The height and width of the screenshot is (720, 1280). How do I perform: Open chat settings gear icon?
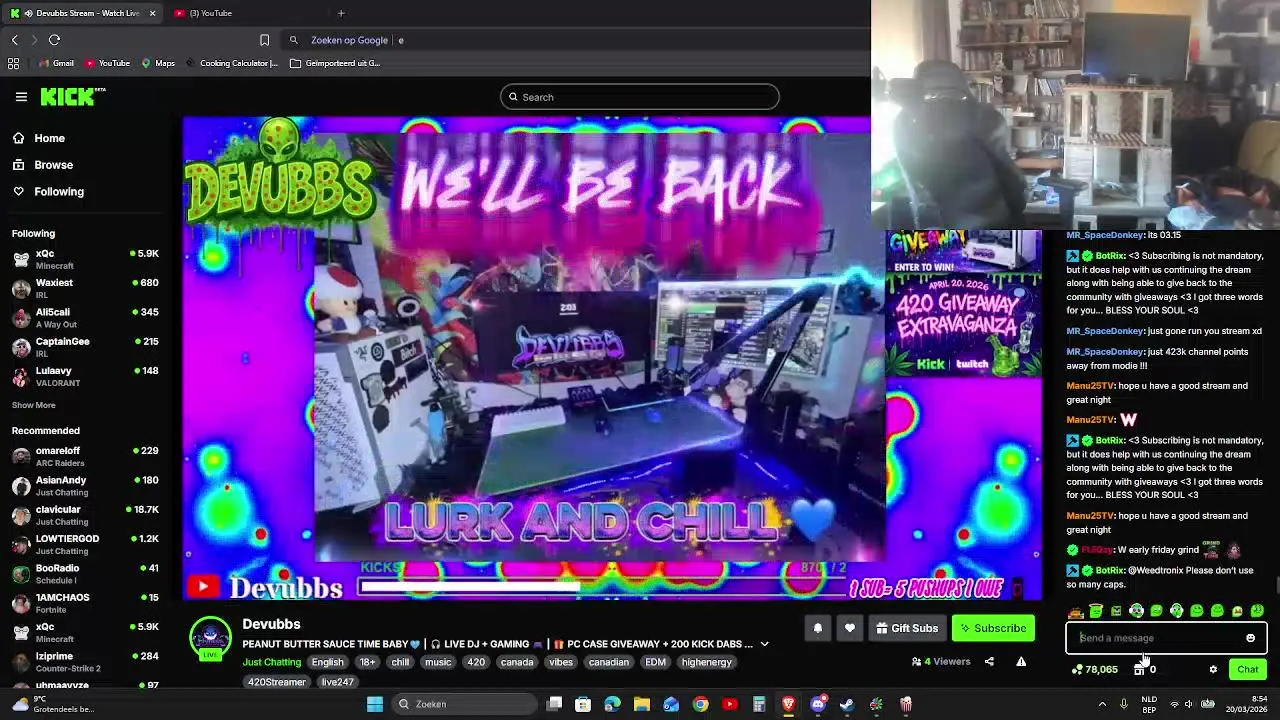[1213, 670]
